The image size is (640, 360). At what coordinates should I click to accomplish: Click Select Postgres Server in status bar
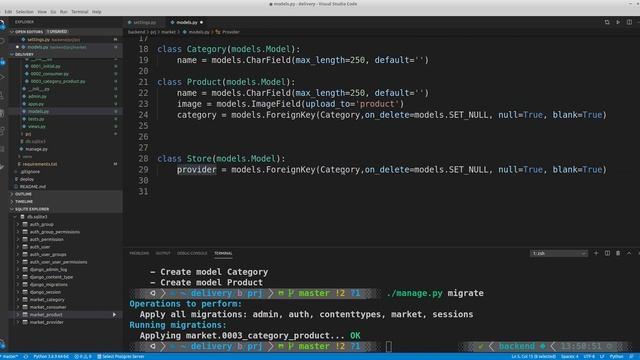pos(120,357)
